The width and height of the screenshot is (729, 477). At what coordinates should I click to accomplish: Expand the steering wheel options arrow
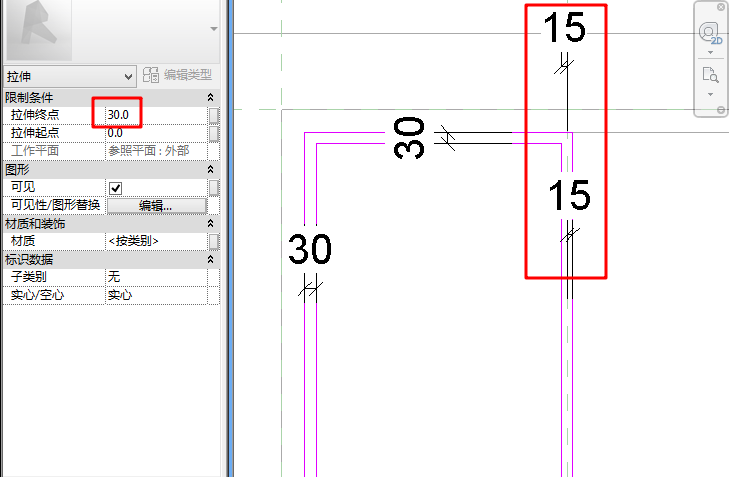tap(710, 53)
